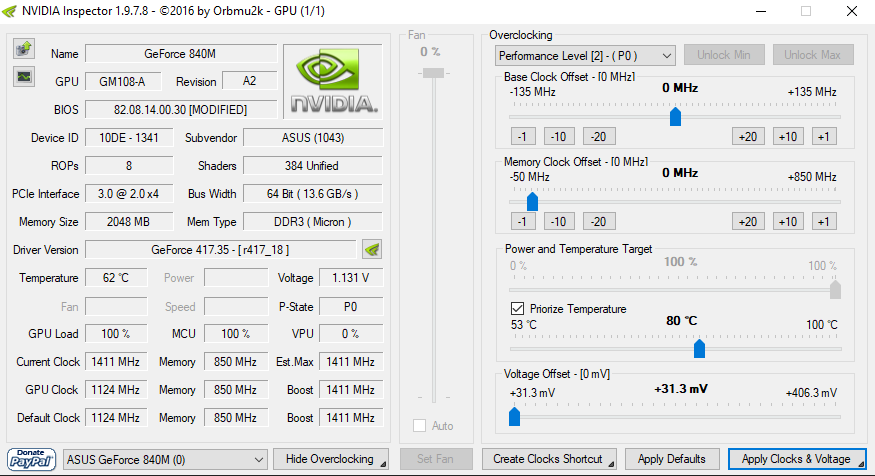Click Memory Clock Offset +1 button
The width and height of the screenshot is (875, 476).
(824, 222)
